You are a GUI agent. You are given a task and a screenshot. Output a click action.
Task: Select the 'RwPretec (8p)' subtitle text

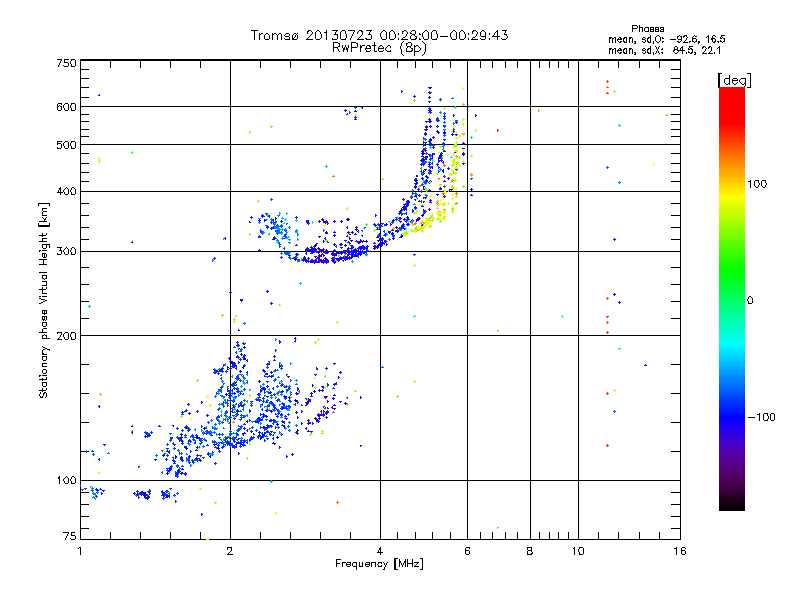coord(379,48)
